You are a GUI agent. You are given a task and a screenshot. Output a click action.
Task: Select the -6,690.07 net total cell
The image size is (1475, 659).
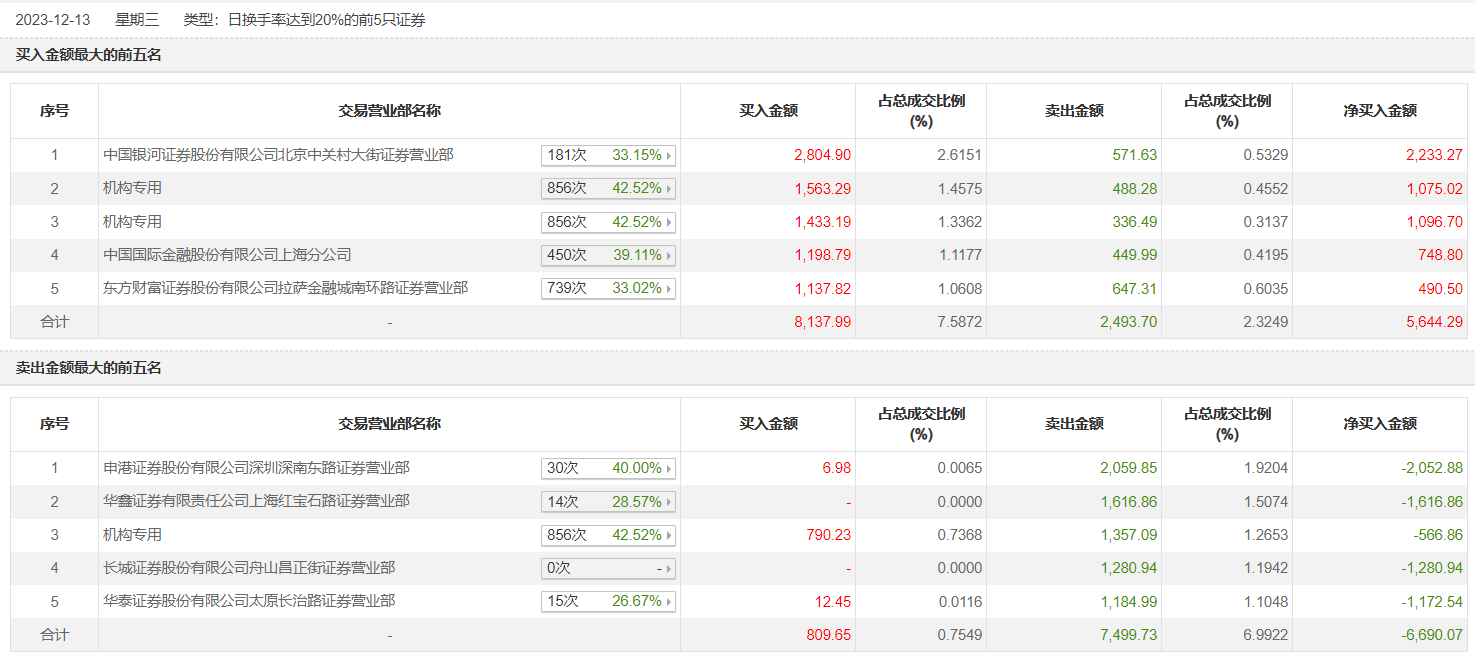tap(1432, 635)
